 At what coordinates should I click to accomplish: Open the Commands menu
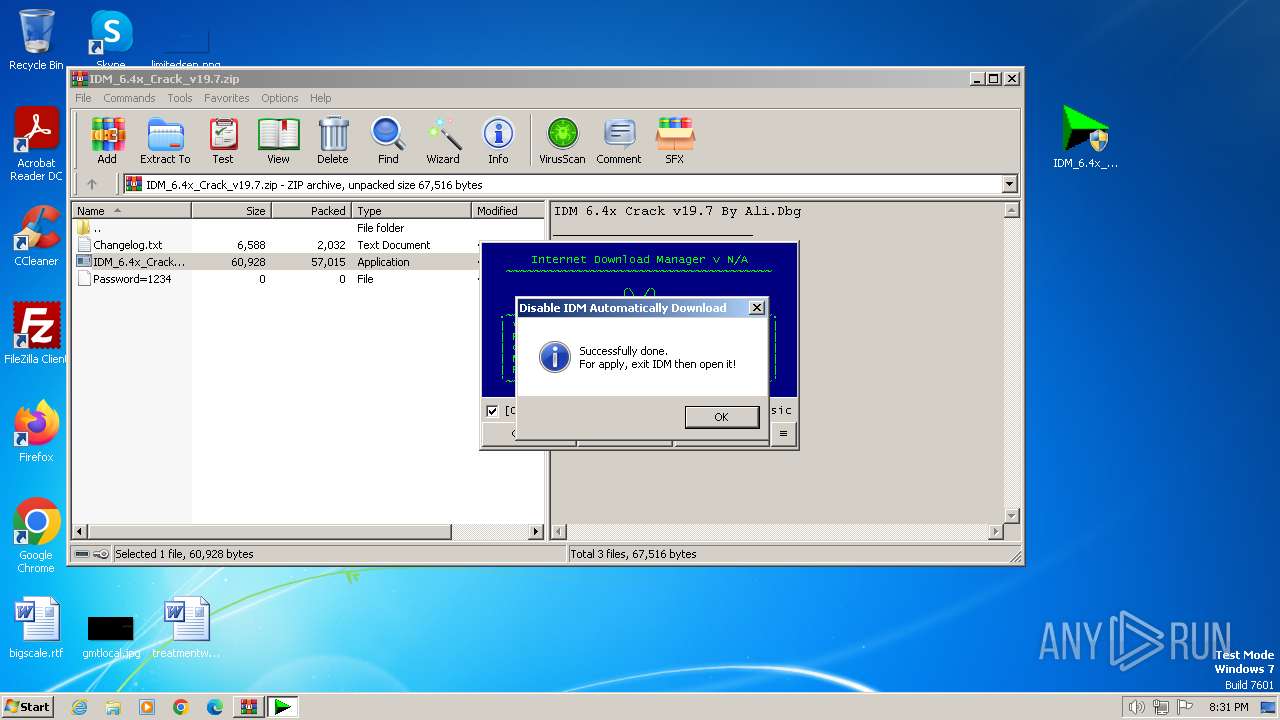pos(129,98)
